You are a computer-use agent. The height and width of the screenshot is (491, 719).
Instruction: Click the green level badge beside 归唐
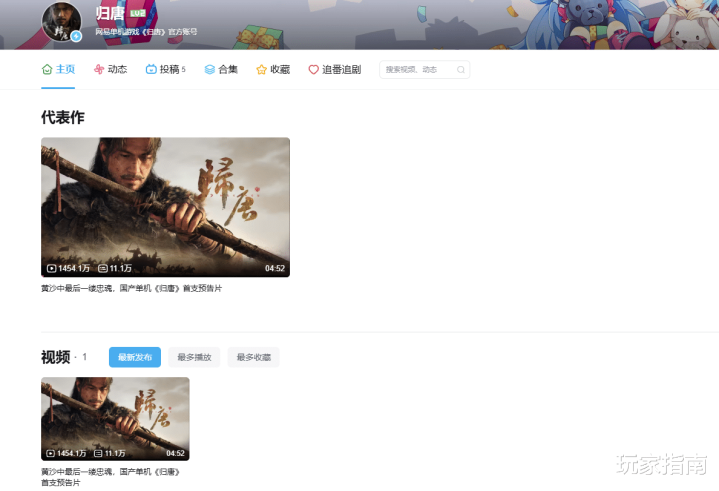[138, 13]
